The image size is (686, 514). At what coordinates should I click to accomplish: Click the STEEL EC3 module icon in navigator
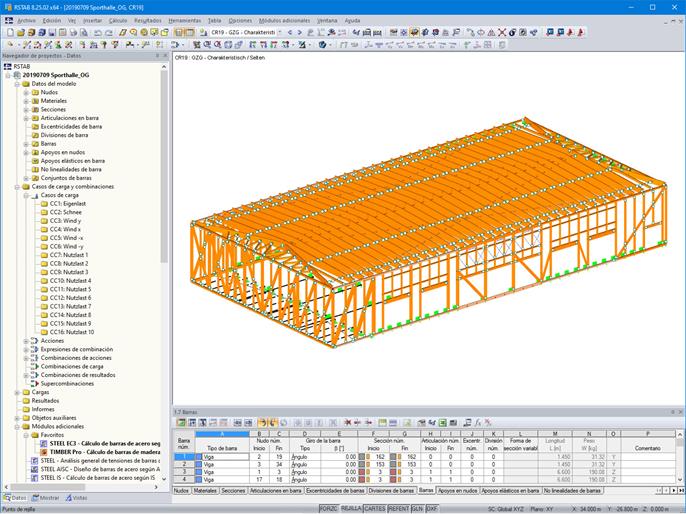point(44,444)
